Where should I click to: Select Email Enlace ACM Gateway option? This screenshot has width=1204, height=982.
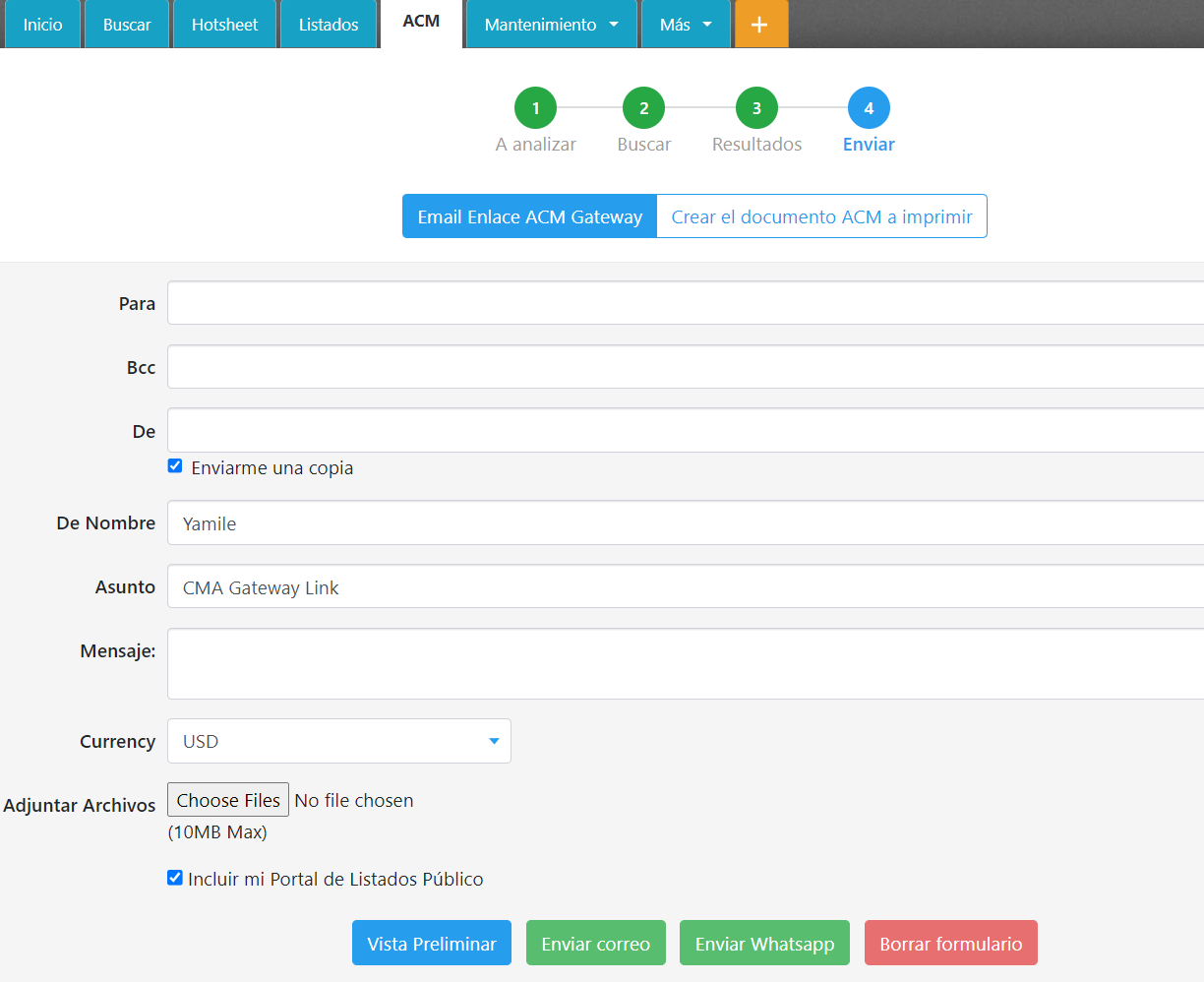(x=529, y=216)
